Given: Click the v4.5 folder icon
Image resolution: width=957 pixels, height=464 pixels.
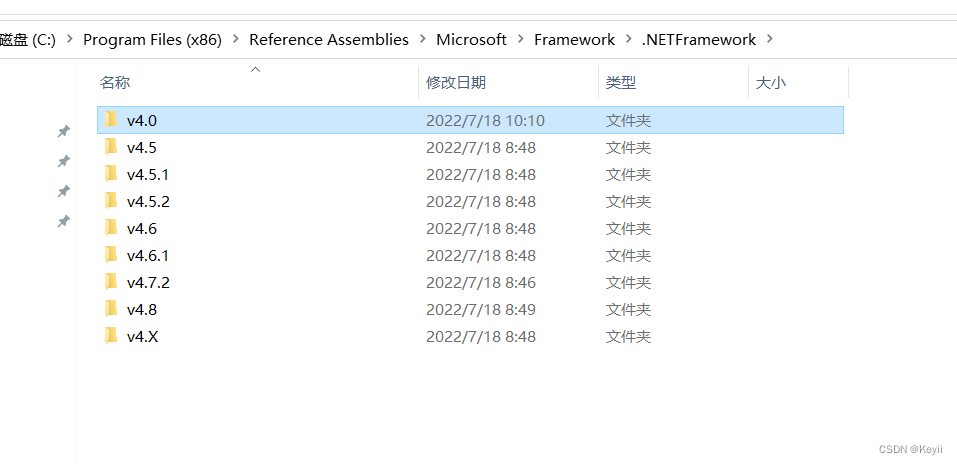Looking at the screenshot, I should click(111, 147).
